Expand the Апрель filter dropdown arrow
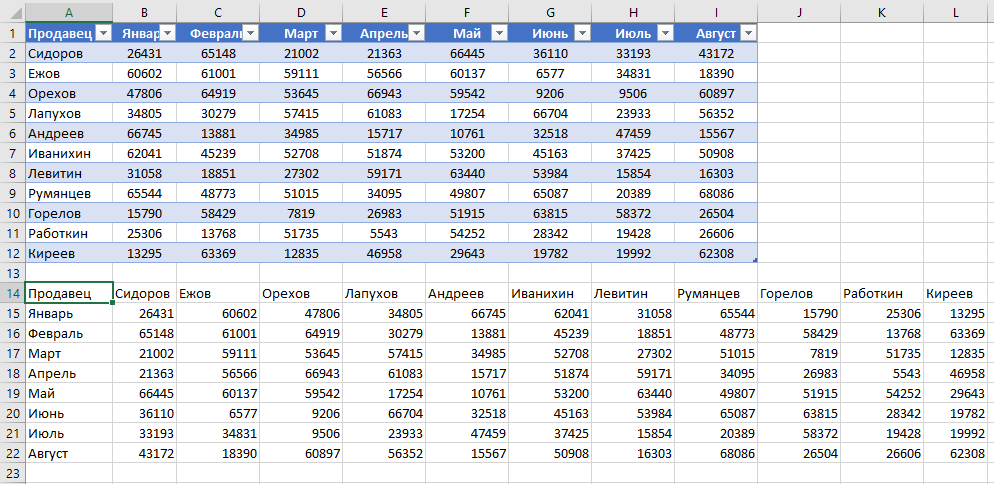Image resolution: width=994 pixels, height=484 pixels. 416,33
